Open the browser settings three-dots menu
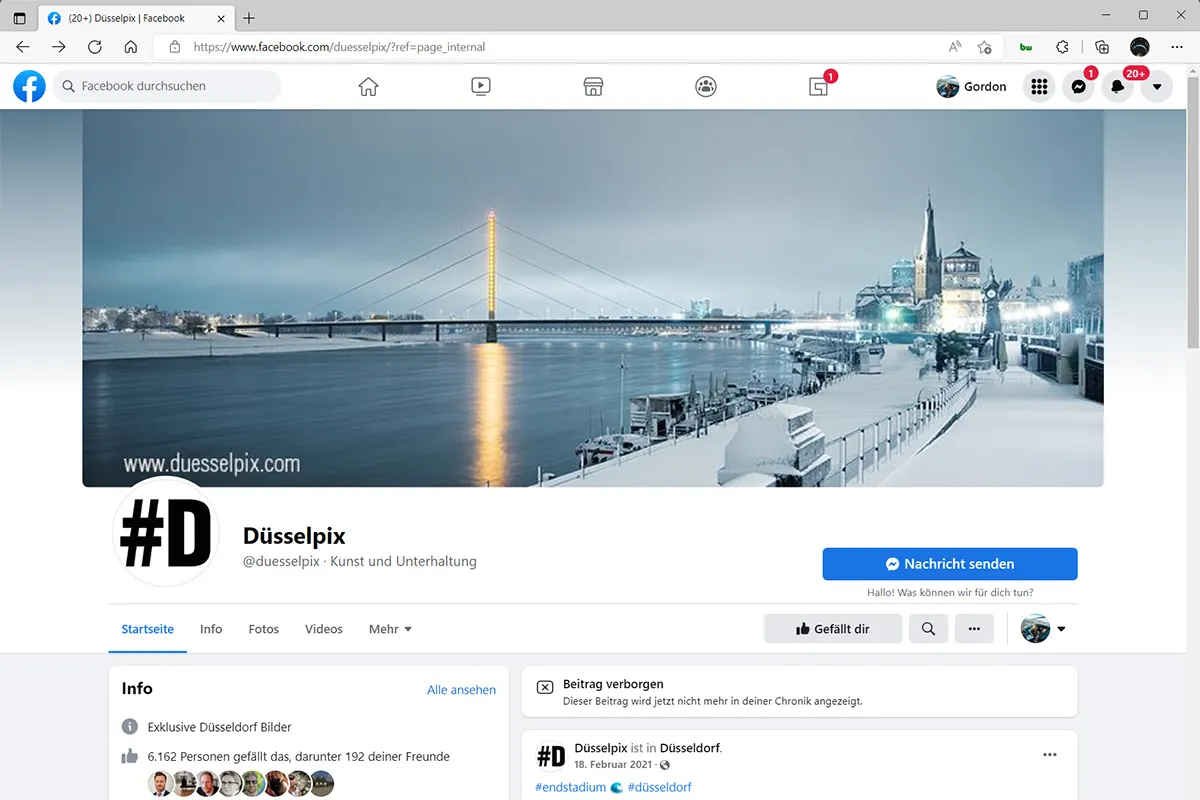Screen dimensions: 1200x800 (1177, 47)
